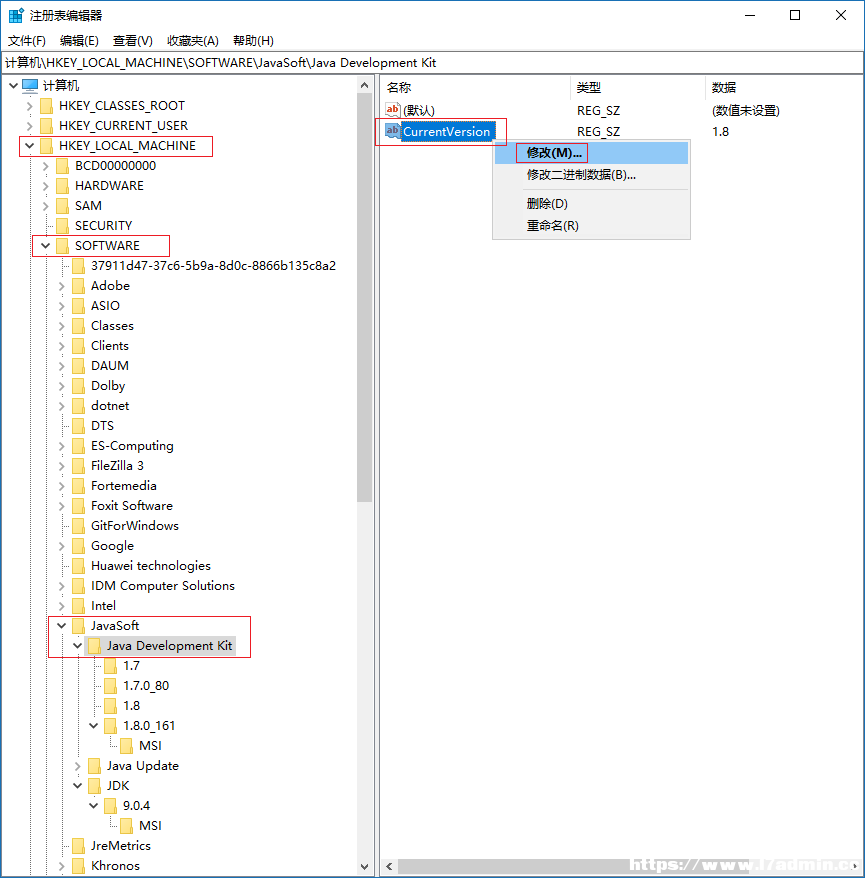
Task: Expand HKEY_CLASSES_ROOT key
Action: [x=30, y=106]
